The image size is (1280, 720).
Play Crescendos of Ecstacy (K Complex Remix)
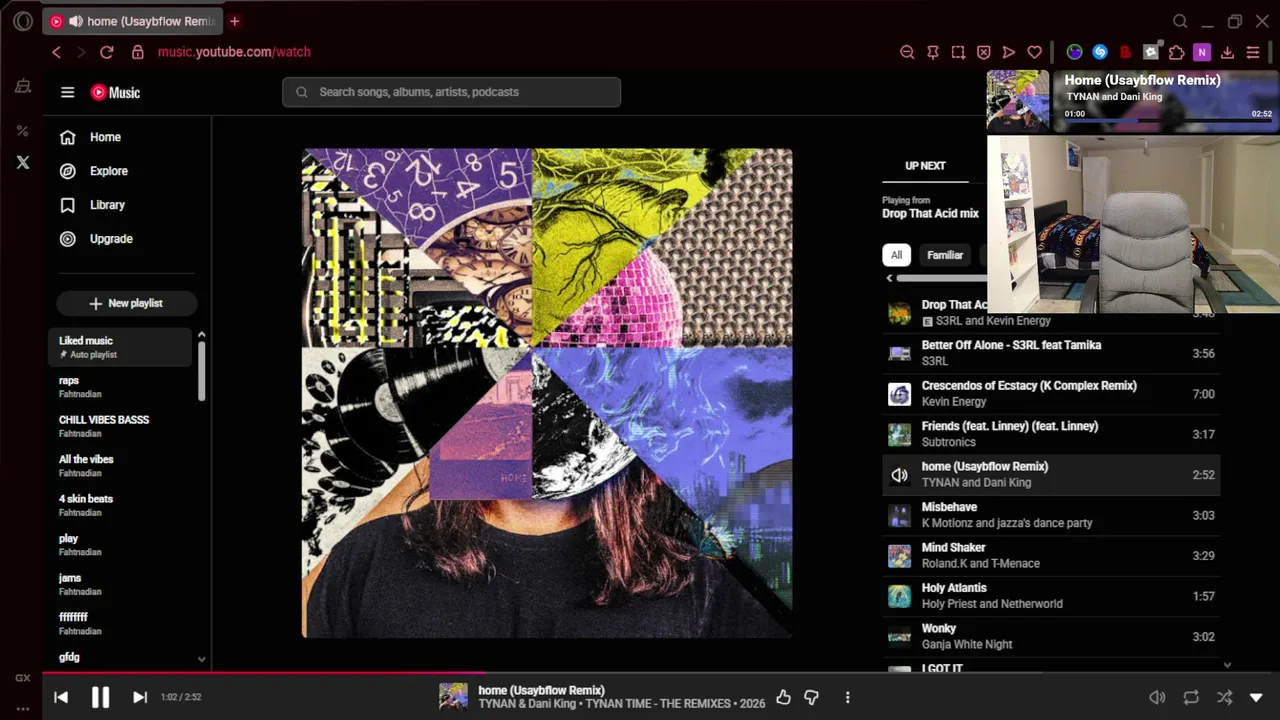[1051, 394]
